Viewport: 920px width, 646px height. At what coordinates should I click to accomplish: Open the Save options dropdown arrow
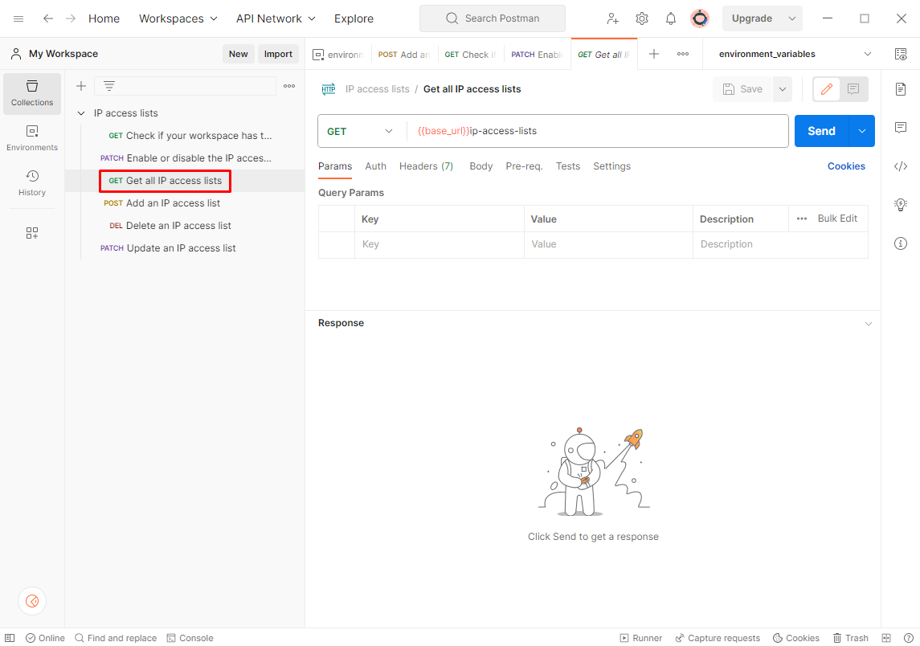coord(782,89)
